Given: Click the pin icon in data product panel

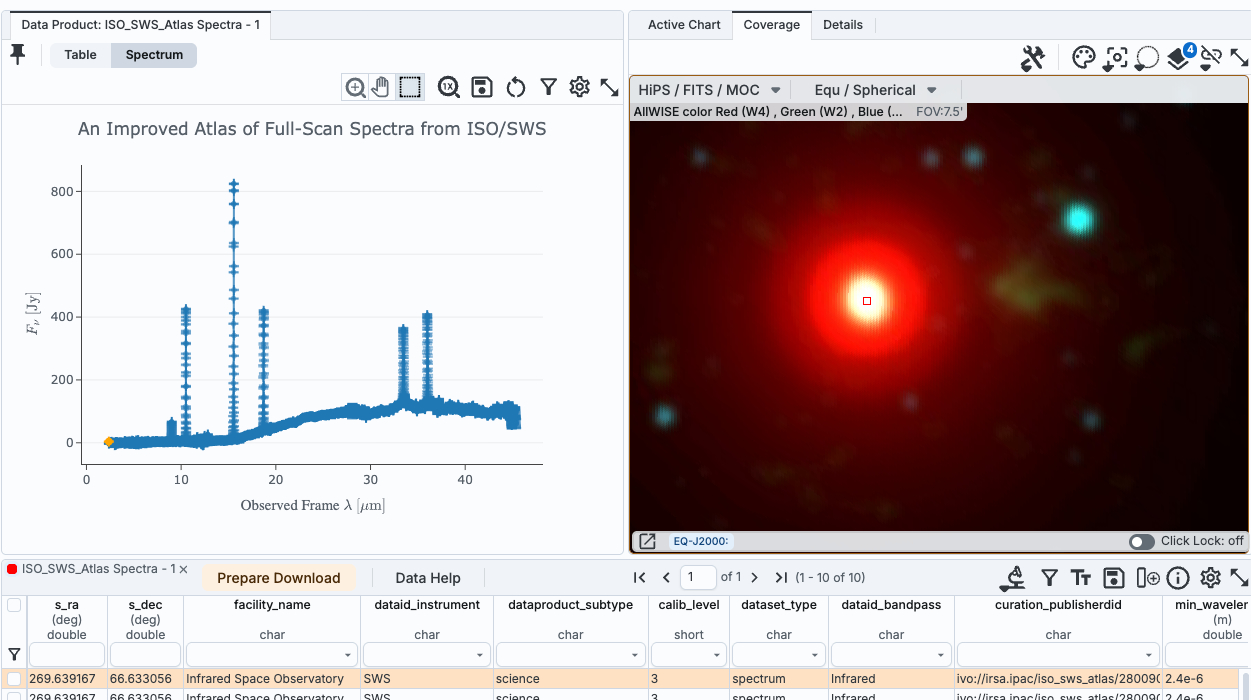Looking at the screenshot, I should coord(18,55).
